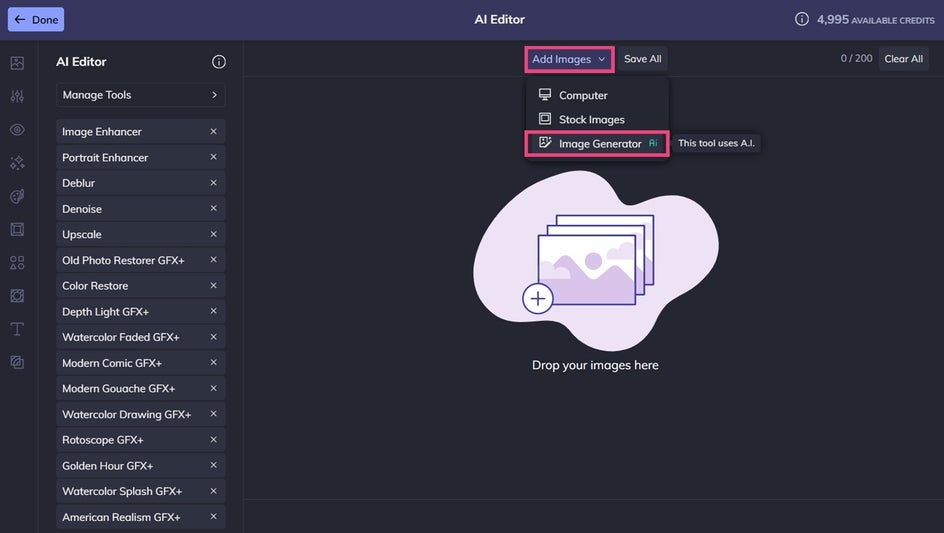Open the Textures sidebar icon
The width and height of the screenshot is (944, 533).
pos(17,296)
